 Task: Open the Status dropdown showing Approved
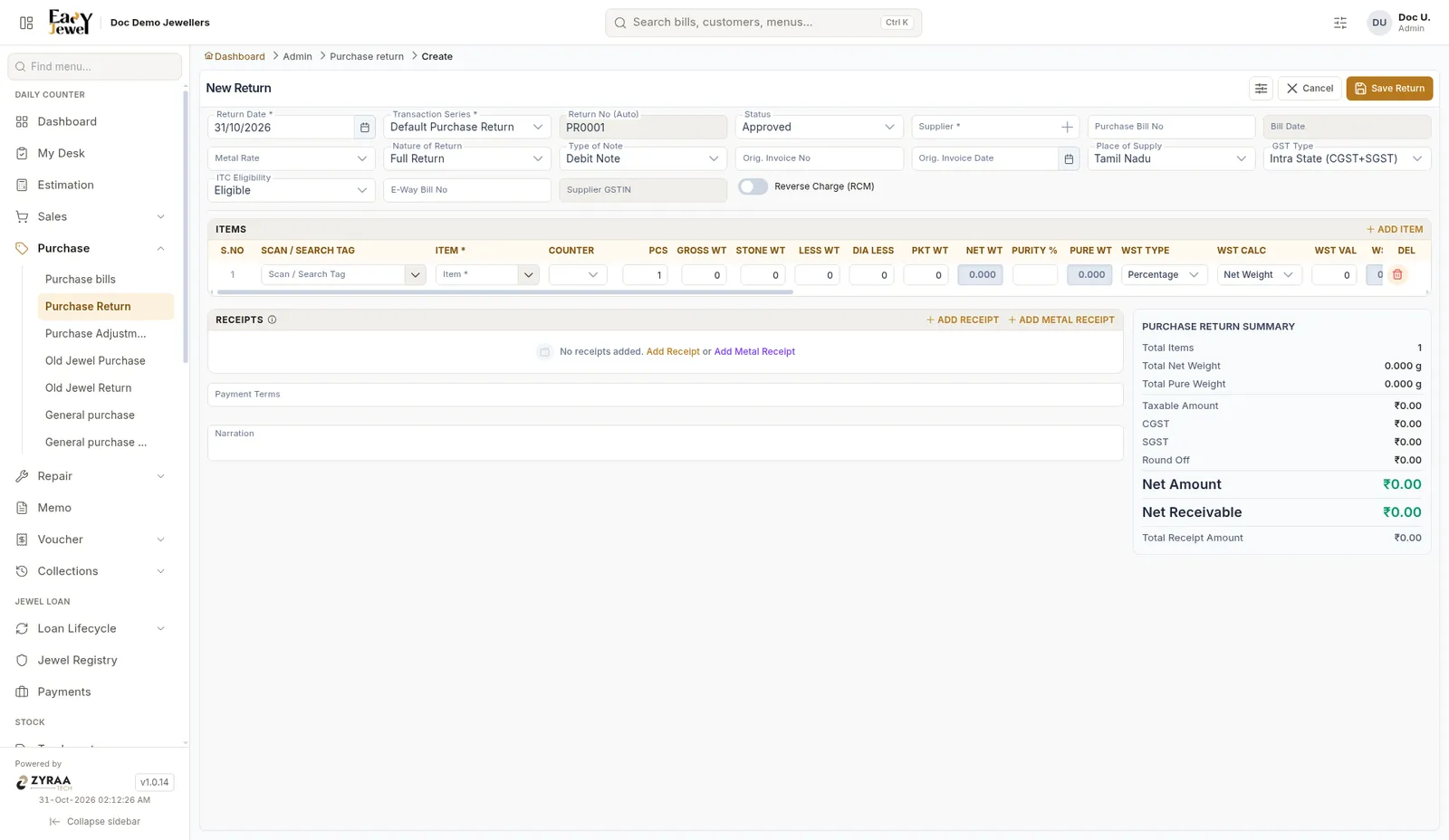[x=819, y=128]
